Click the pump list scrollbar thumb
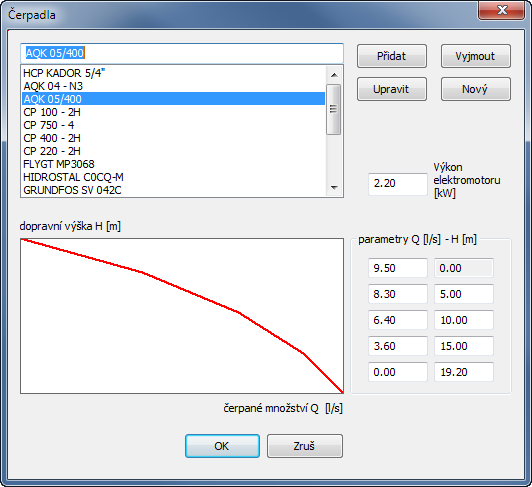Screen dimensions: 532x487 tap(334, 109)
